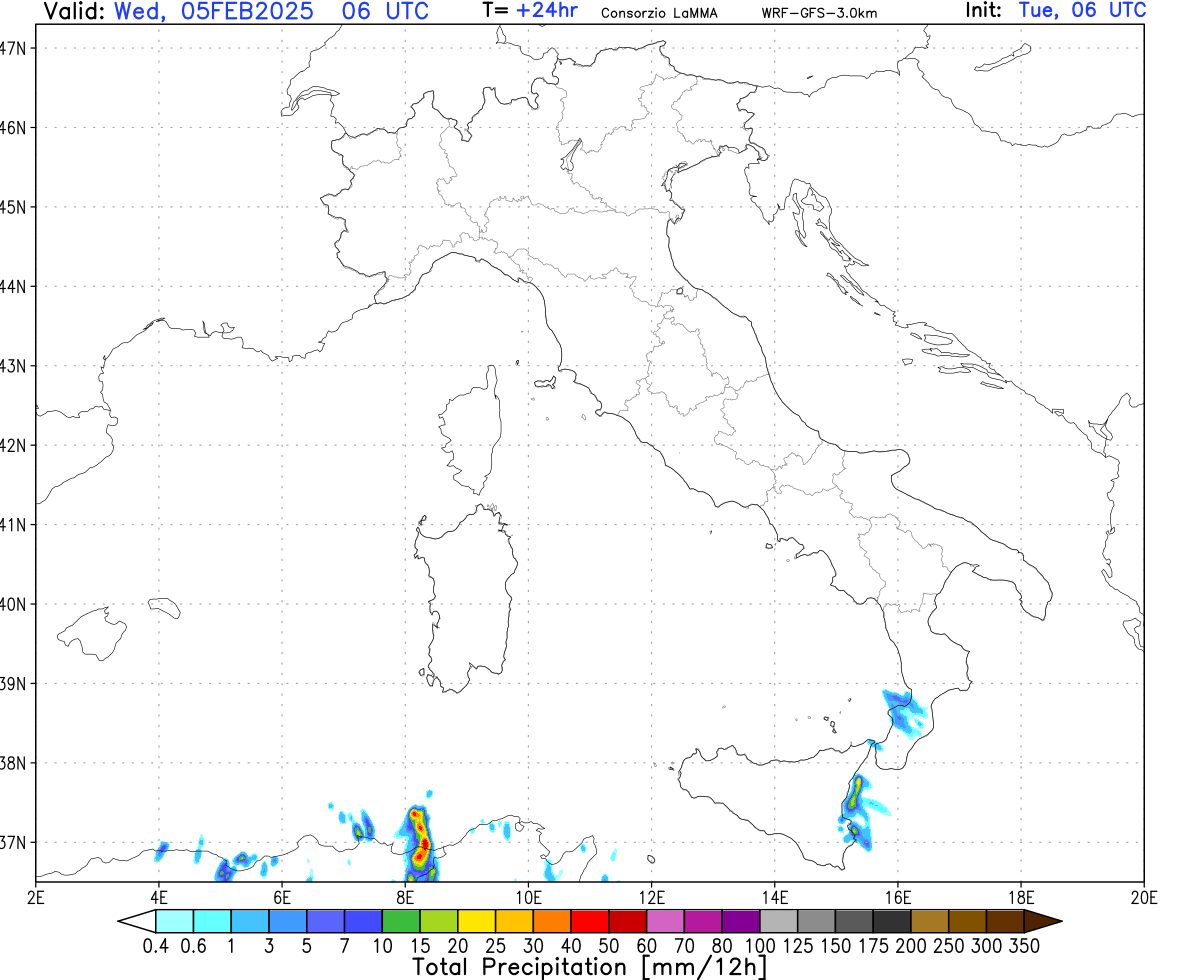Viewport: 1180px width, 980px height.
Task: Click the 'Total Precipitation [mm/12h]' title
Action: pyautogui.click(x=590, y=967)
